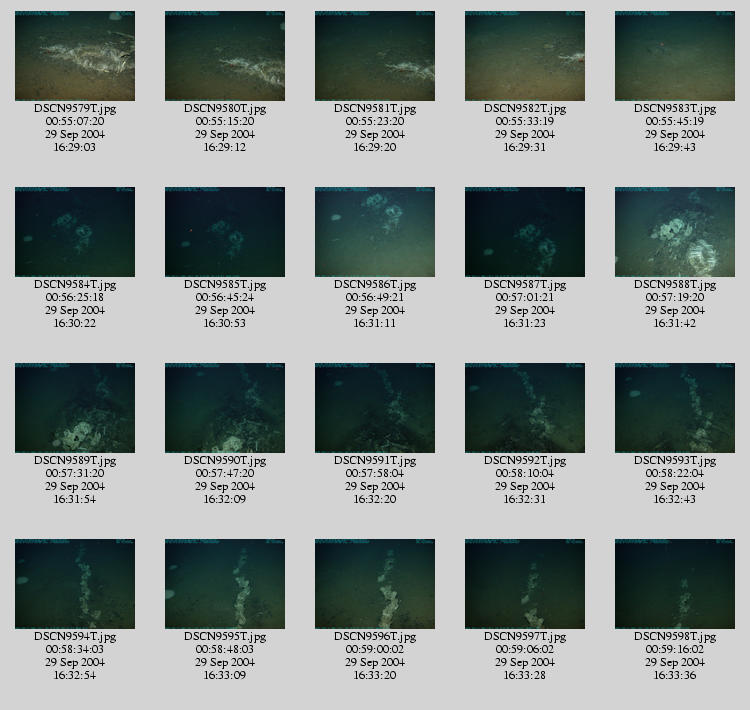Open thumbnail DSCN9594T.jpg
The height and width of the screenshot is (710, 750).
coord(75,584)
